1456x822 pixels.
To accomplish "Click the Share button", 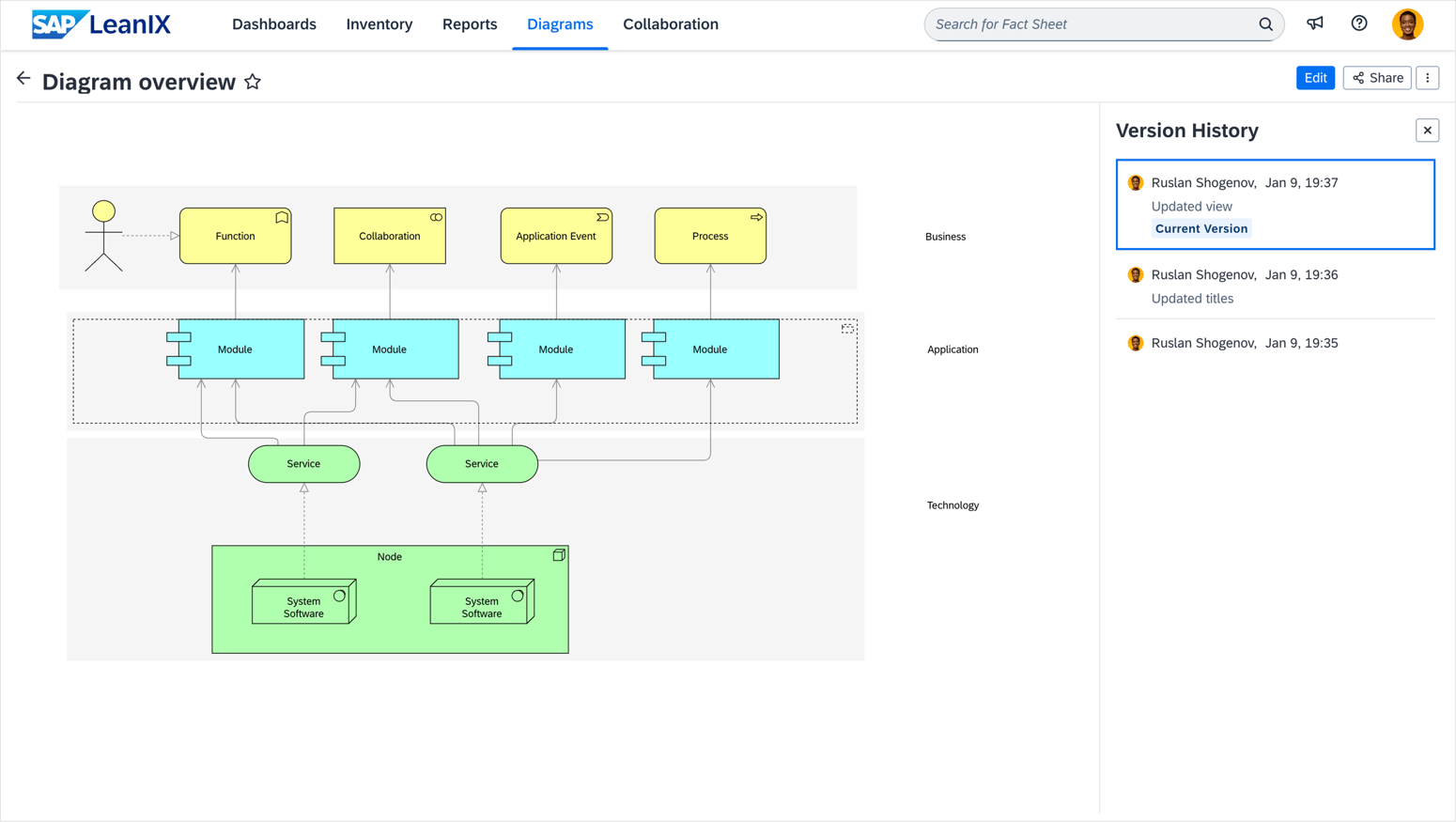I will click(x=1376, y=78).
